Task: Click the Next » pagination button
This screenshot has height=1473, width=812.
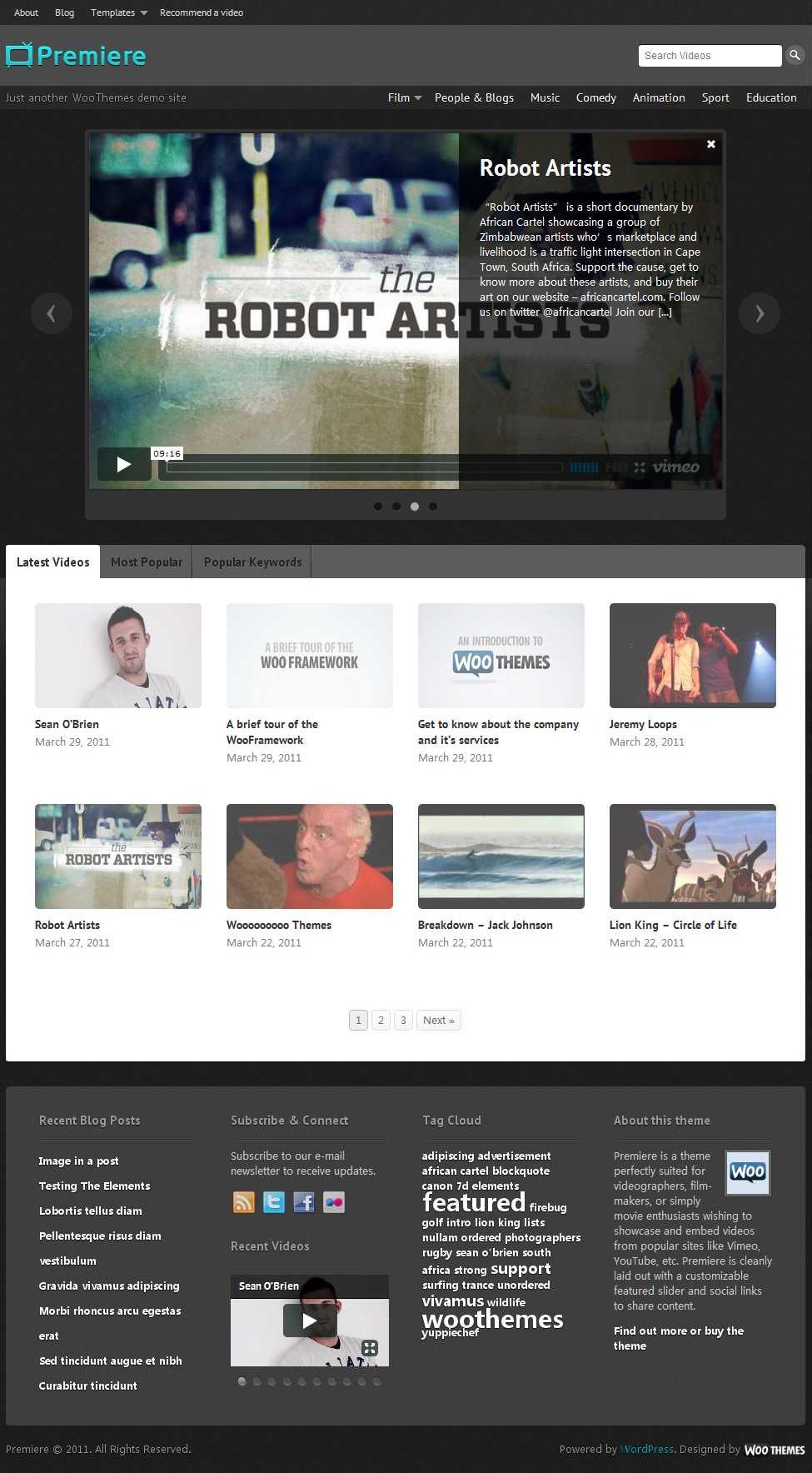Action: [x=439, y=1020]
